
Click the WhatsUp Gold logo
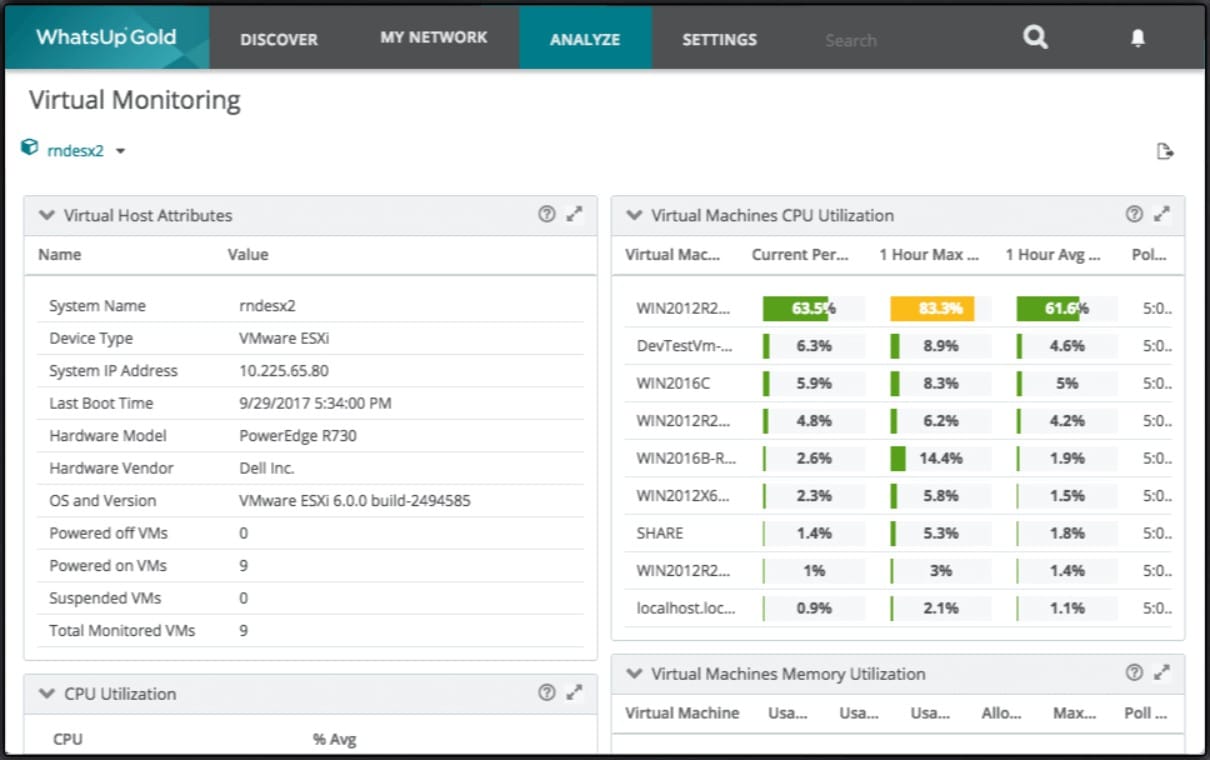[x=107, y=38]
